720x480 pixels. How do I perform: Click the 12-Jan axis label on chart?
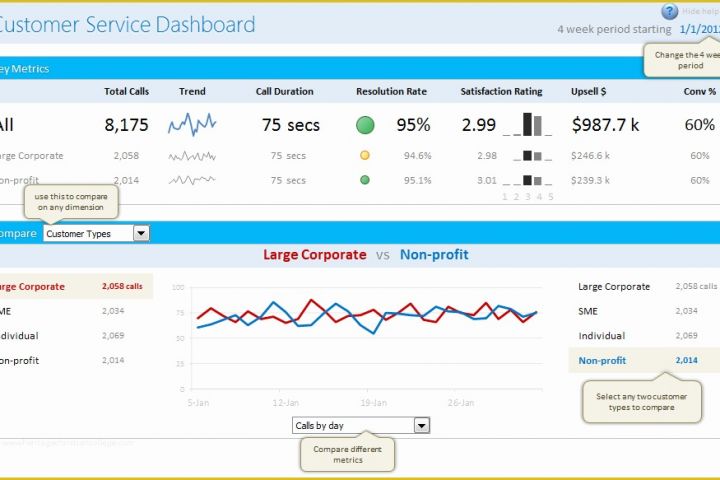(x=286, y=403)
